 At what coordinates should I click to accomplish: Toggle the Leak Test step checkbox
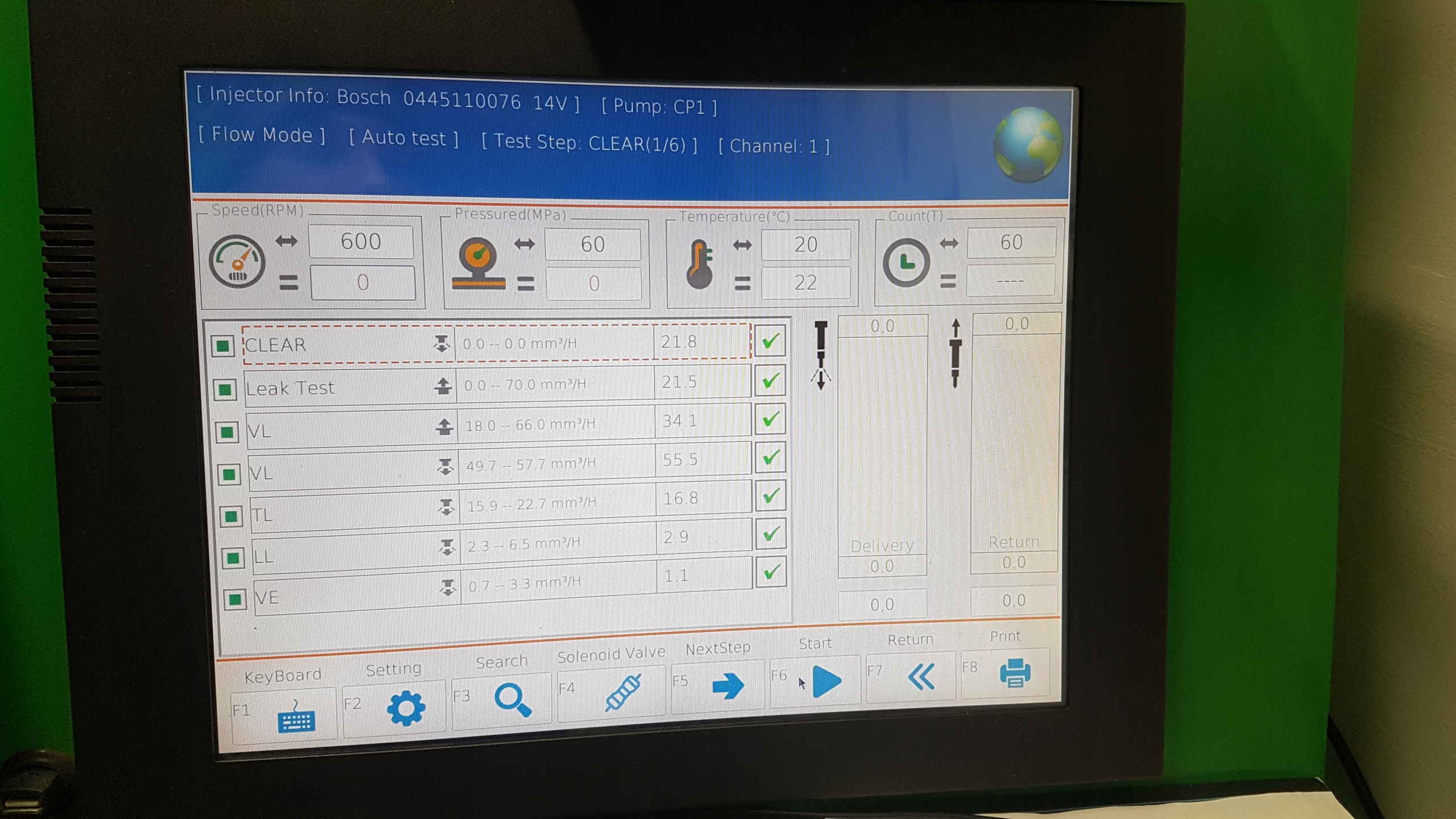[225, 390]
